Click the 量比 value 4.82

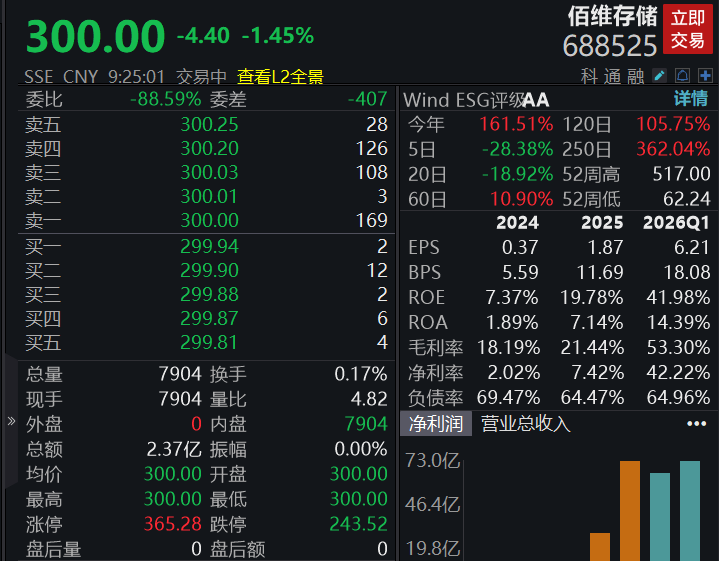[x=369, y=399]
